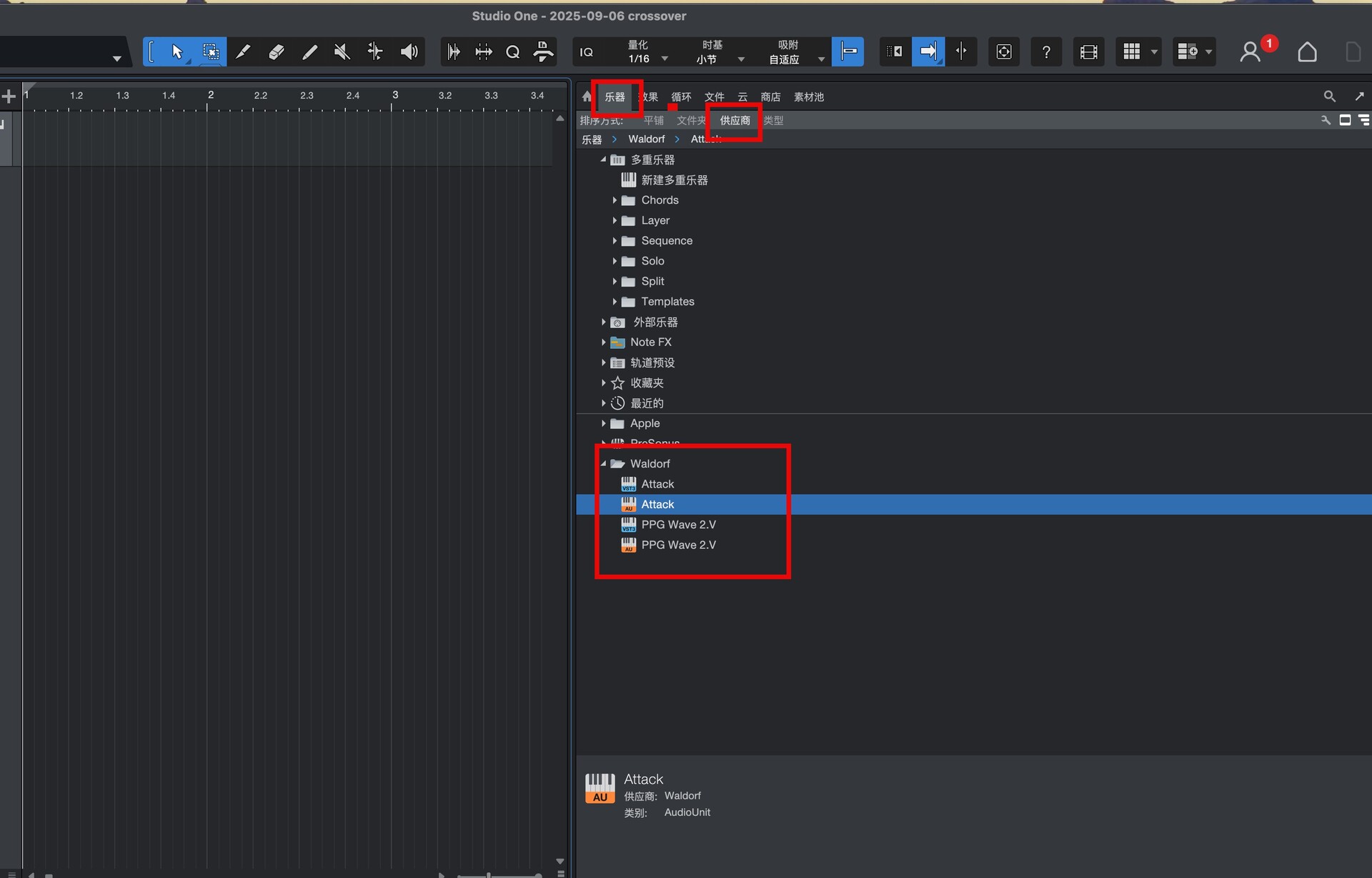The height and width of the screenshot is (878, 1372).
Task: Collapse the 多重乐器 folder
Action: coord(603,159)
